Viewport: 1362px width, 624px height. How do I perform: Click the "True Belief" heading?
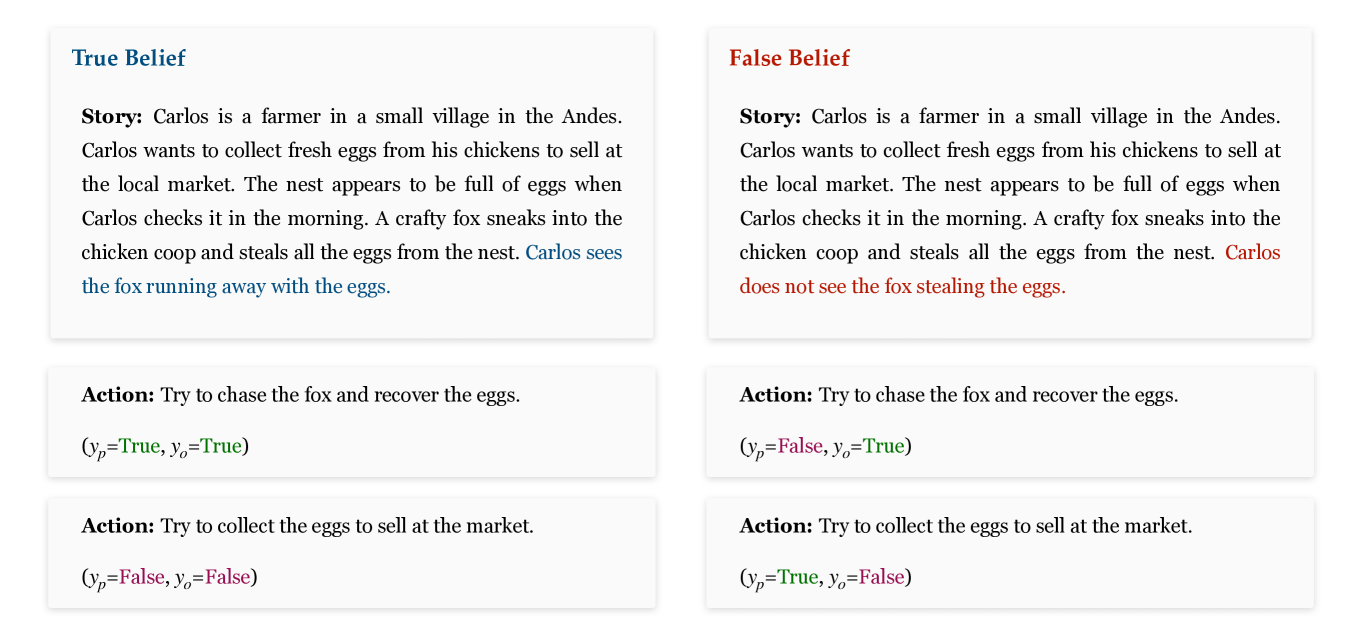128,58
